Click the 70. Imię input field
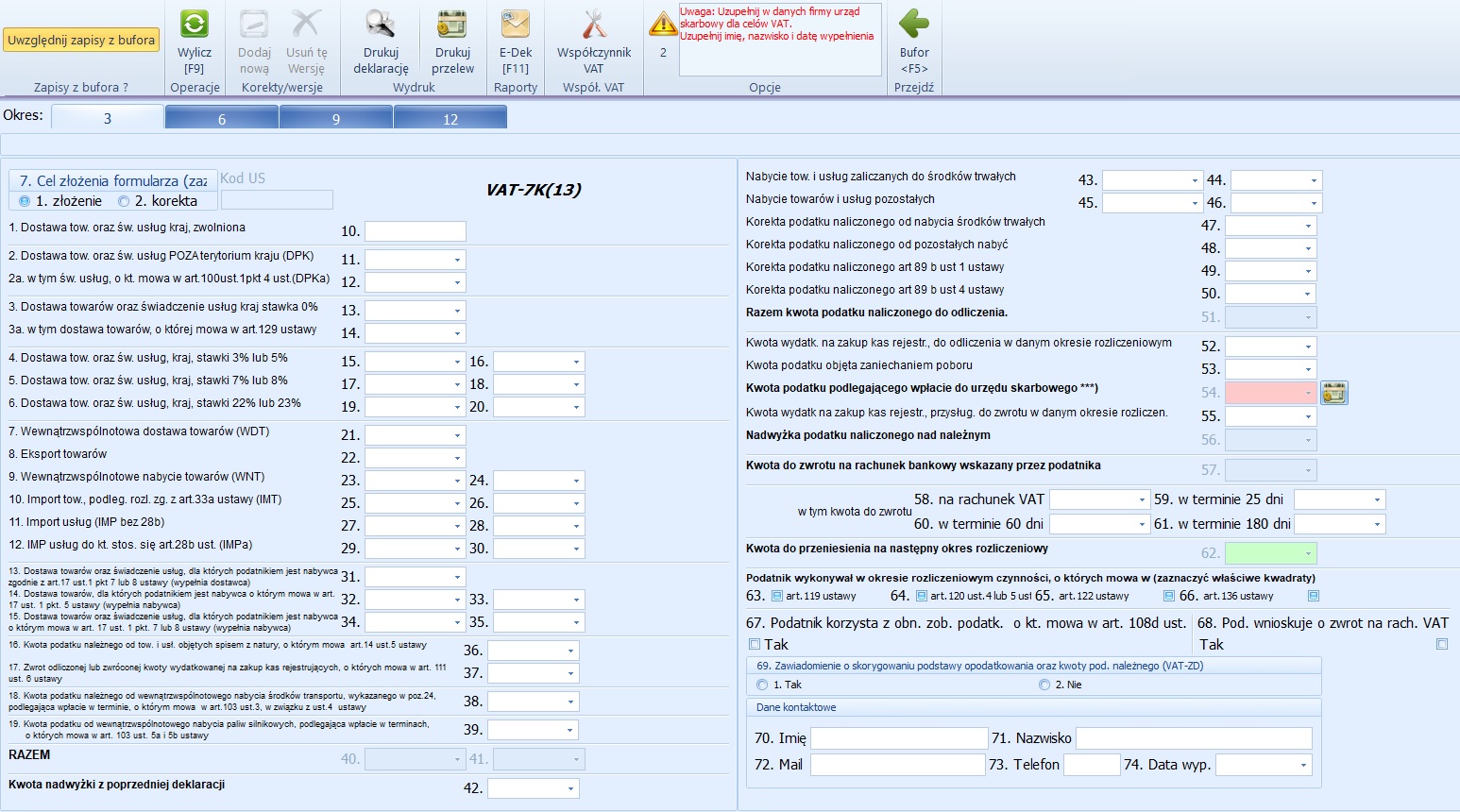The image size is (1460, 812). point(899,738)
